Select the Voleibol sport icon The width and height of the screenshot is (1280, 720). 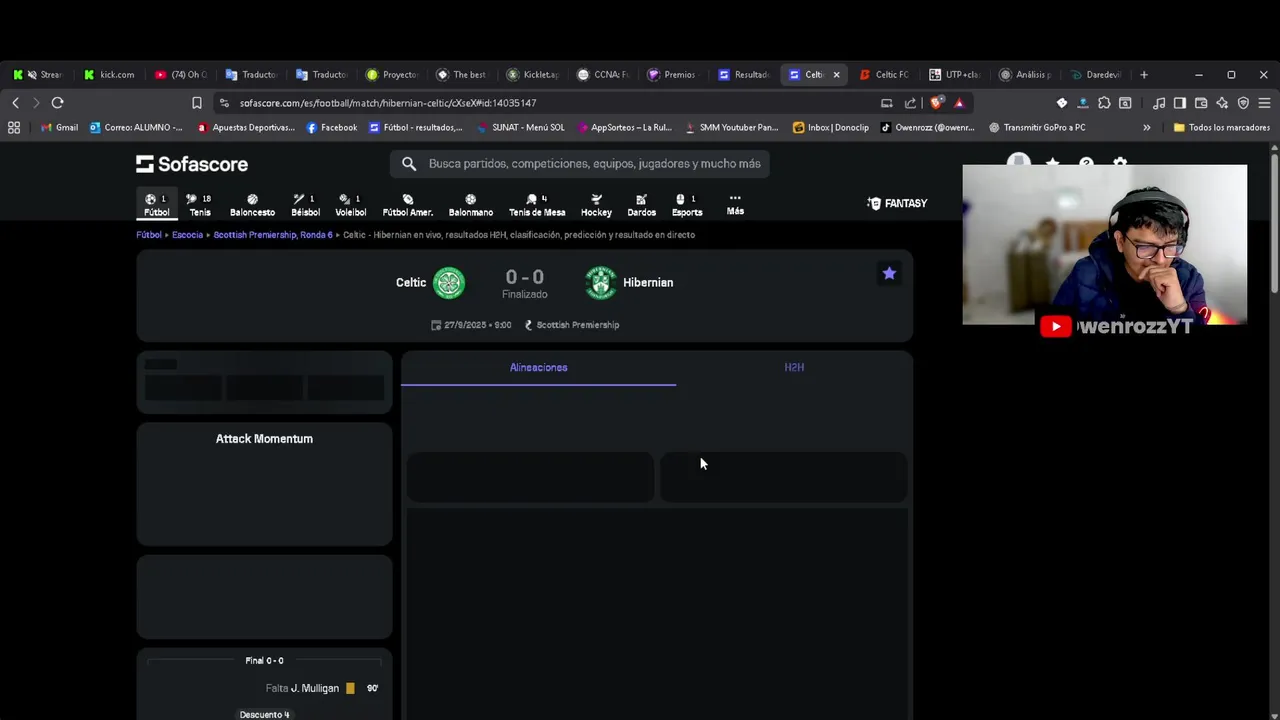coord(350,205)
